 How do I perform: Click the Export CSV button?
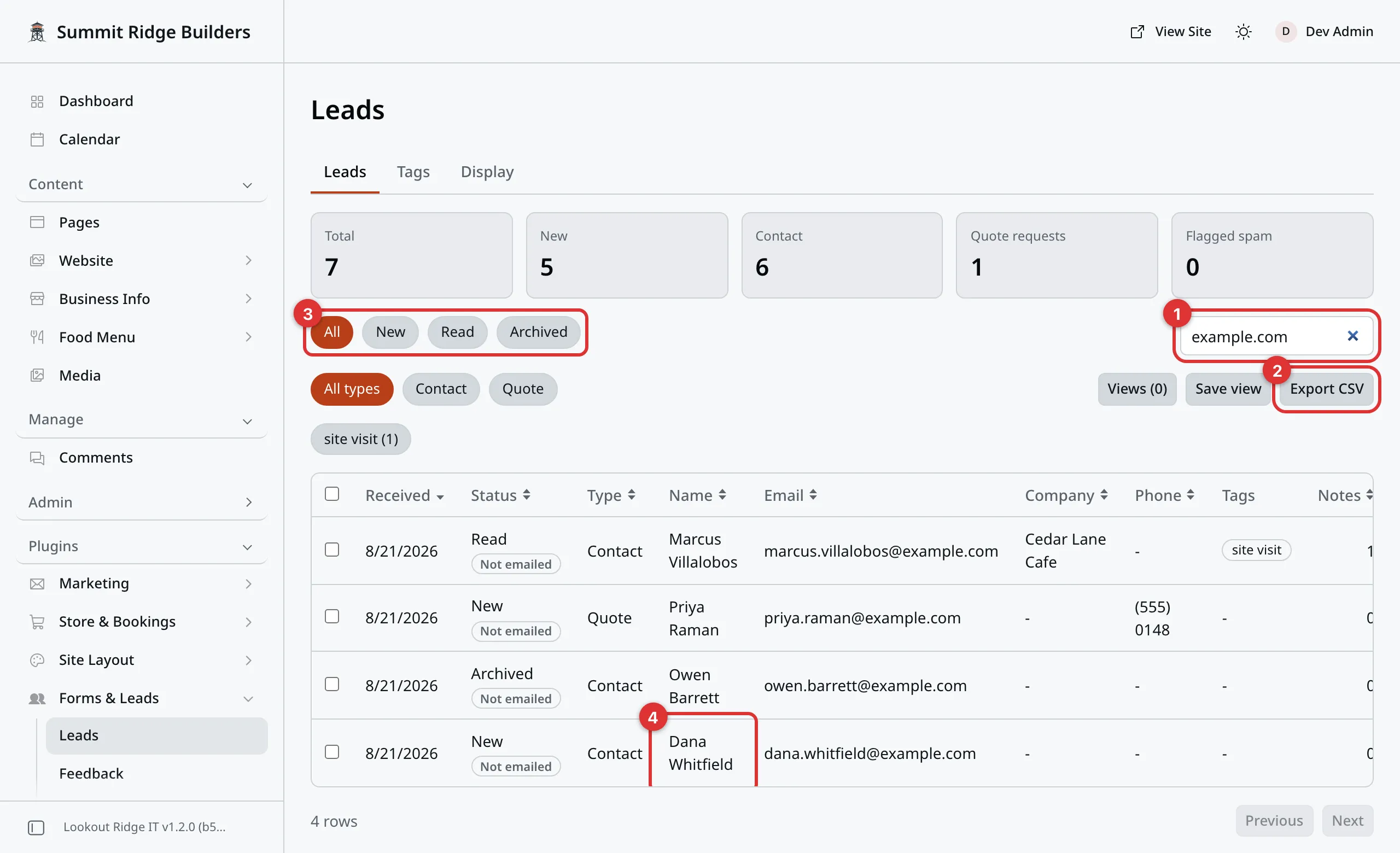(x=1326, y=389)
